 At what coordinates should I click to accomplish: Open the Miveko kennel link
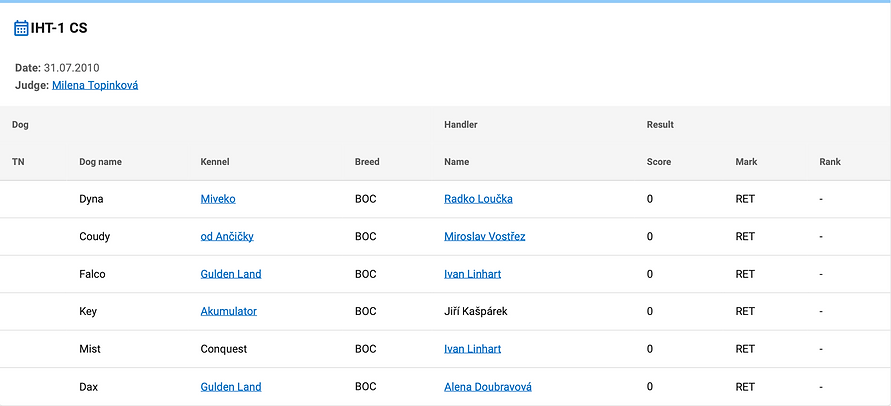[x=218, y=199]
